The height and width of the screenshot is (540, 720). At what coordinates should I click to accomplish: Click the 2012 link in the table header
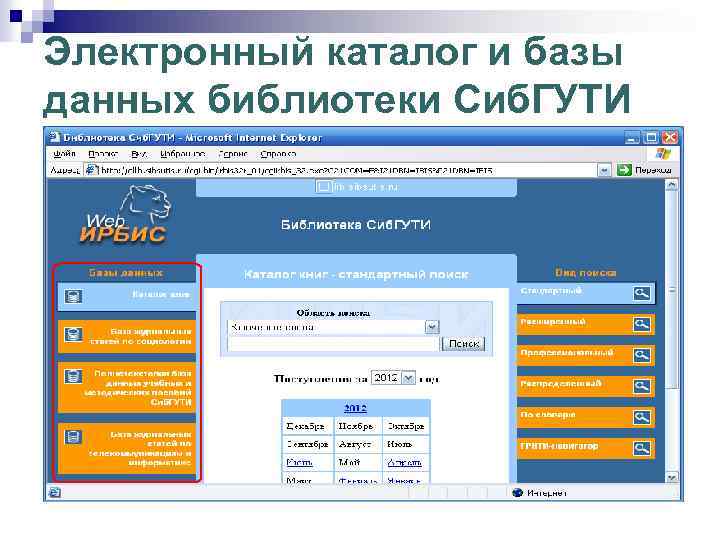[355, 409]
